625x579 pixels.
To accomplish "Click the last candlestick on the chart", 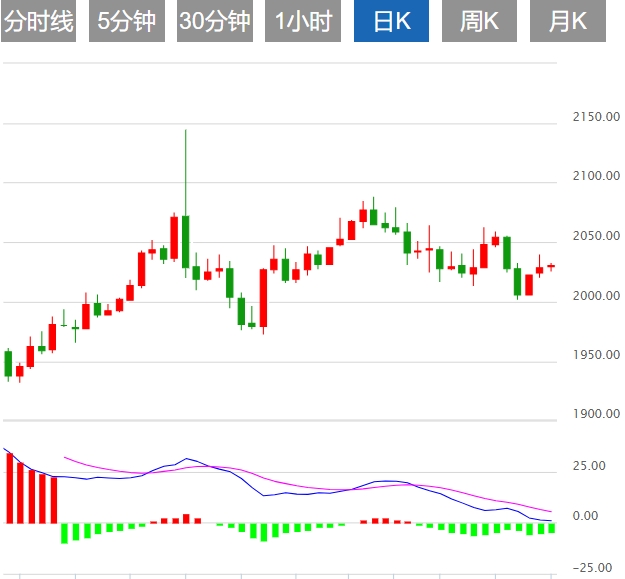I will click(551, 267).
